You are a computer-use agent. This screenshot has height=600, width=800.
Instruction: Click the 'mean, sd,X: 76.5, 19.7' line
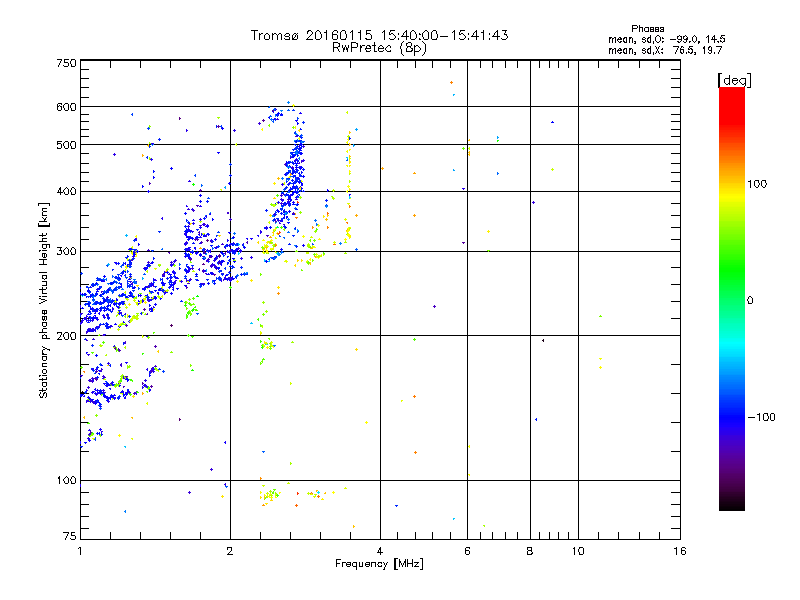665,50
